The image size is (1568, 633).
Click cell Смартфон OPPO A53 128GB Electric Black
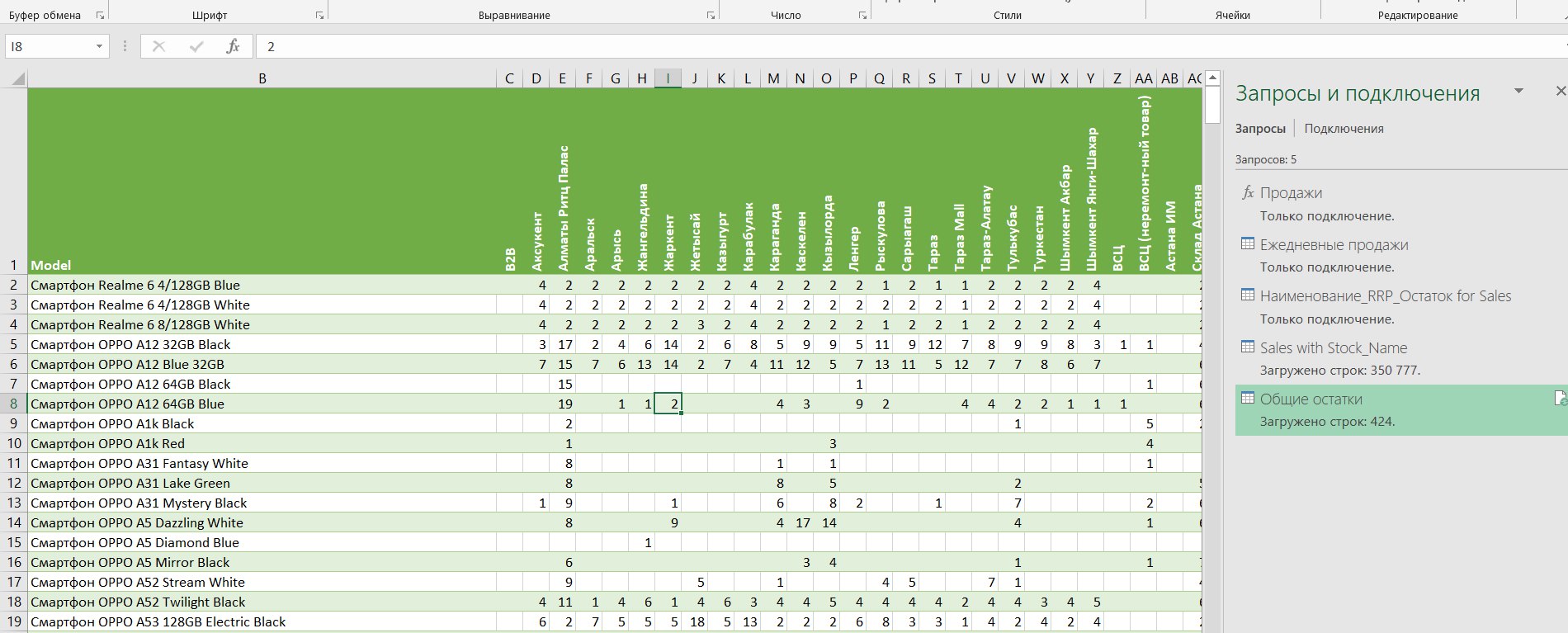tap(262, 621)
